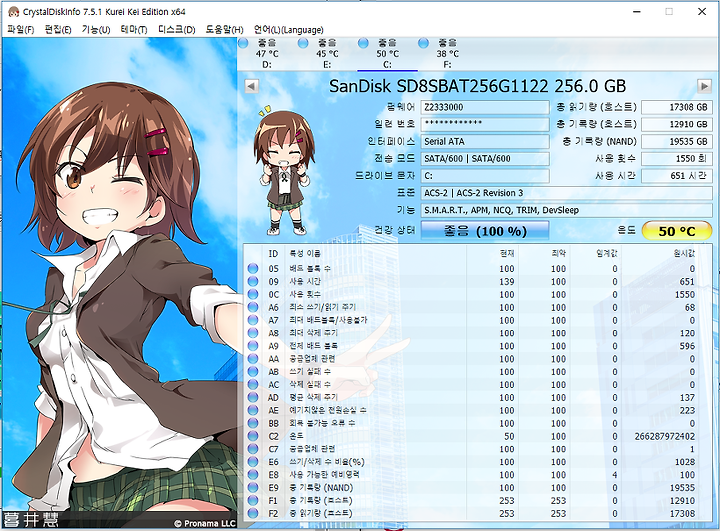720x531 pixels.
Task: Click the Serial ATA interface field
Action: (x=485, y=141)
